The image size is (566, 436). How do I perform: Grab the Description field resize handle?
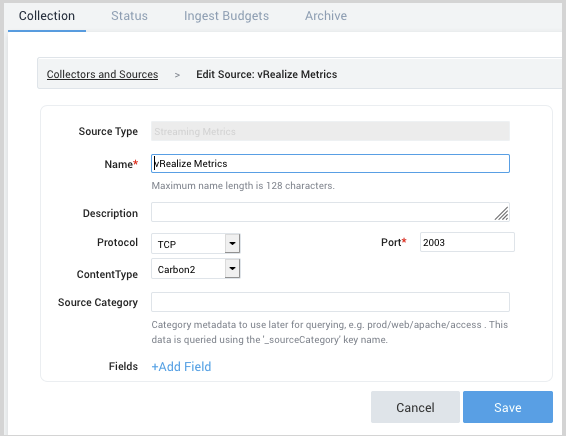click(502, 213)
